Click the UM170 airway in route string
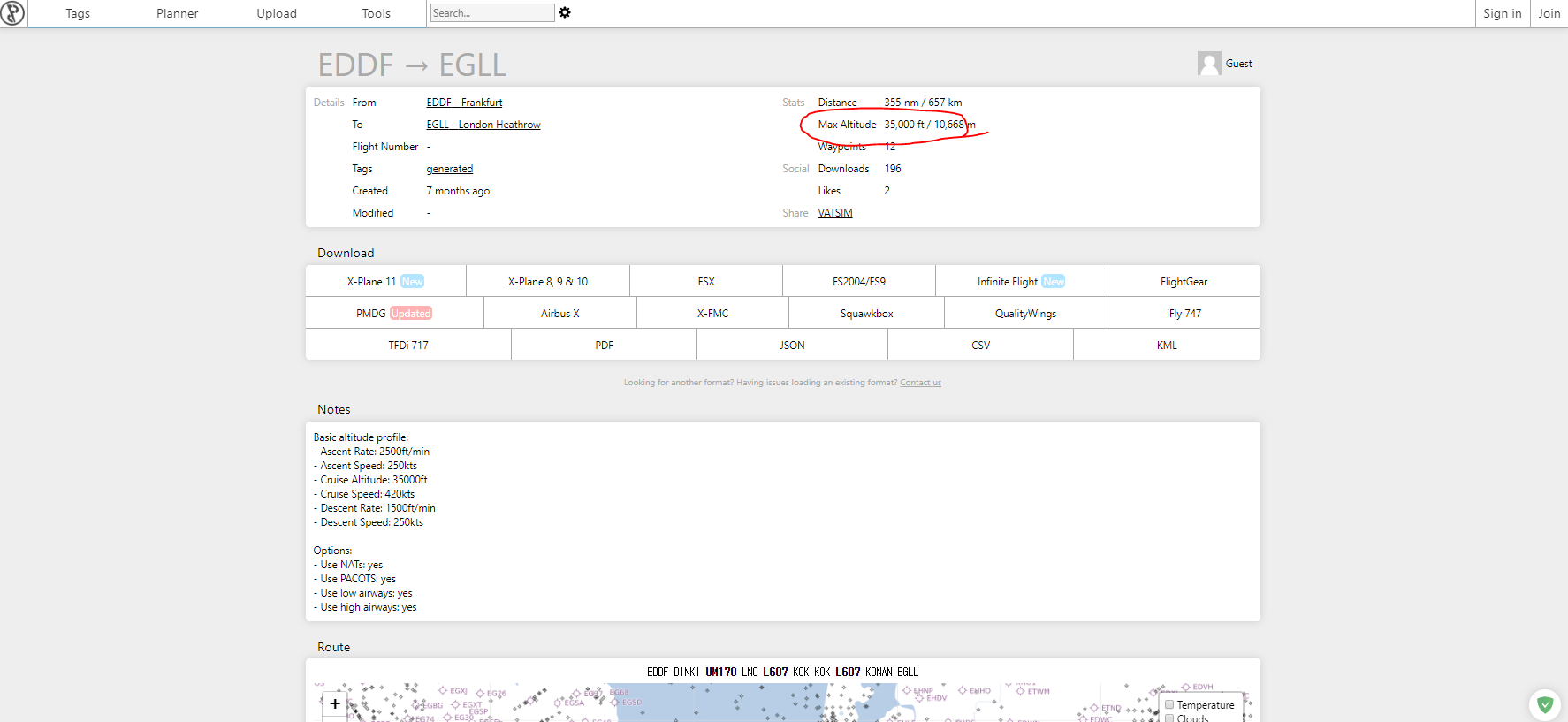Screen dimensions: 1568x722 coord(720,672)
